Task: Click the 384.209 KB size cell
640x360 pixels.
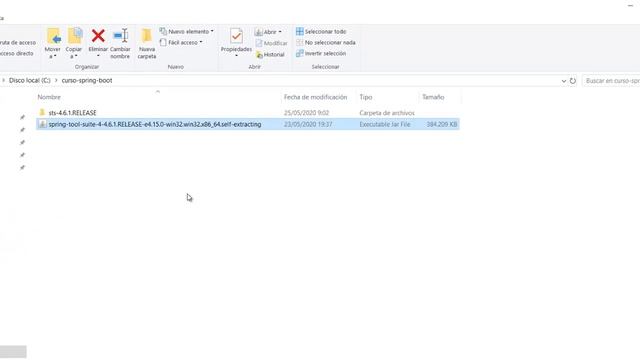Action: pos(442,124)
